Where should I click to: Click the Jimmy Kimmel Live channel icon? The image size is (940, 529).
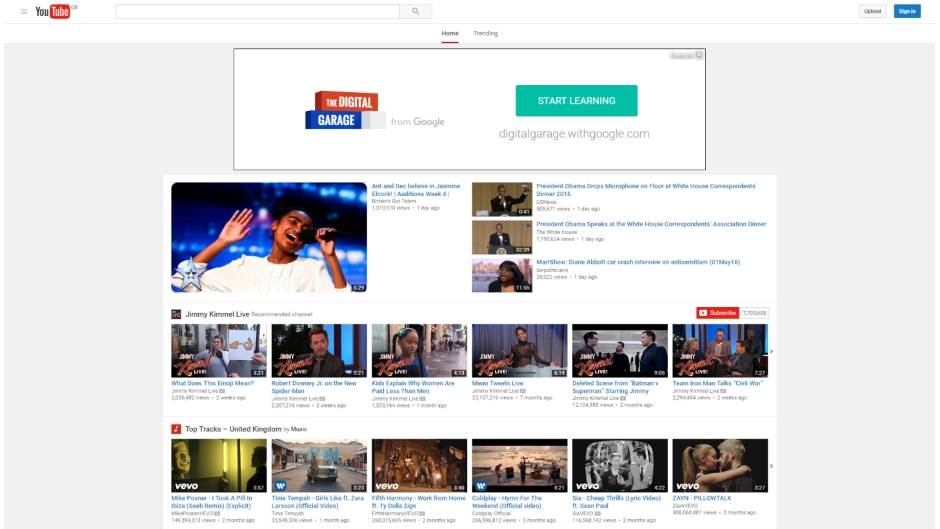pos(176,313)
